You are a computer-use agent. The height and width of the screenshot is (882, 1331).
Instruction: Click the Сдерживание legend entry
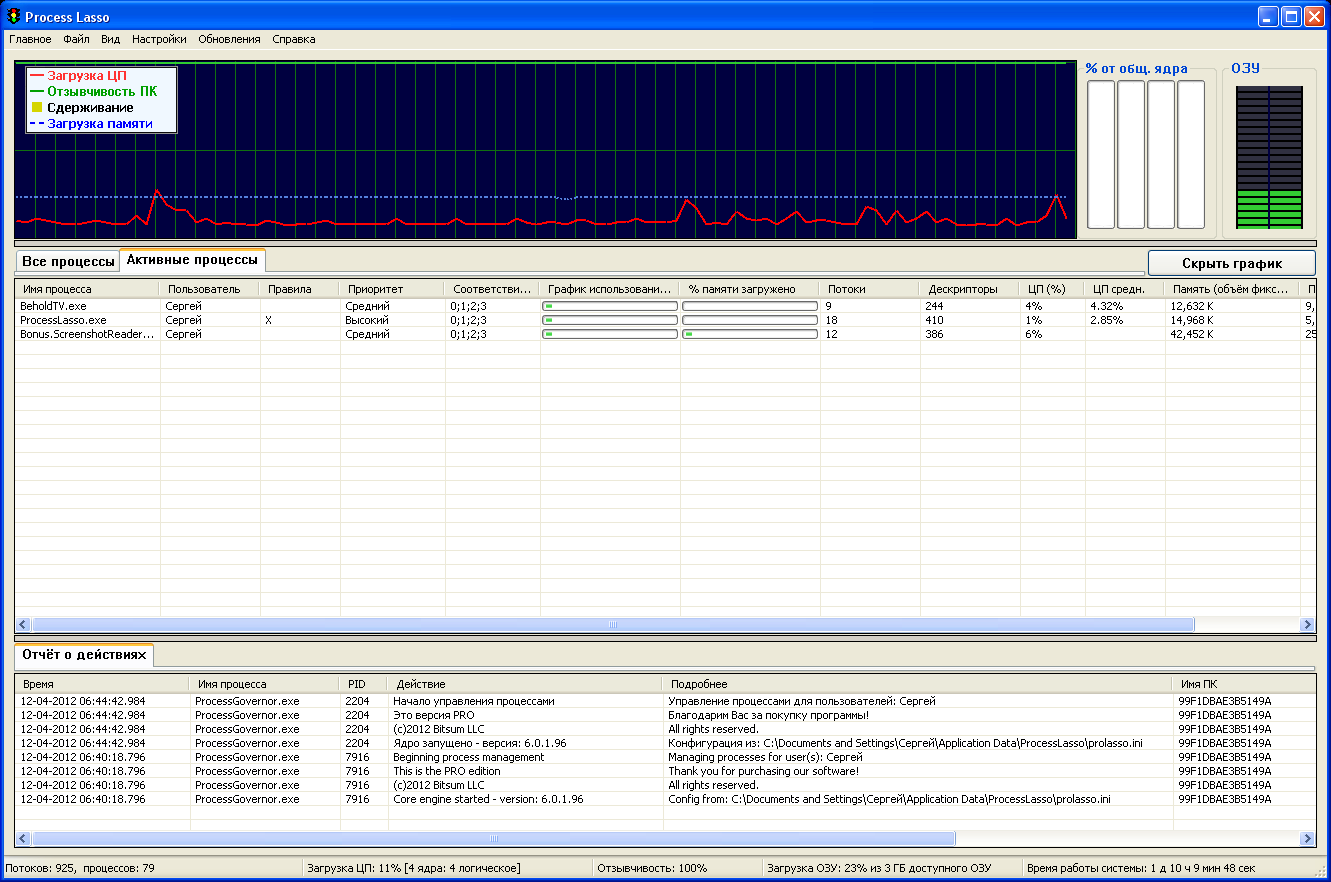(x=82, y=107)
